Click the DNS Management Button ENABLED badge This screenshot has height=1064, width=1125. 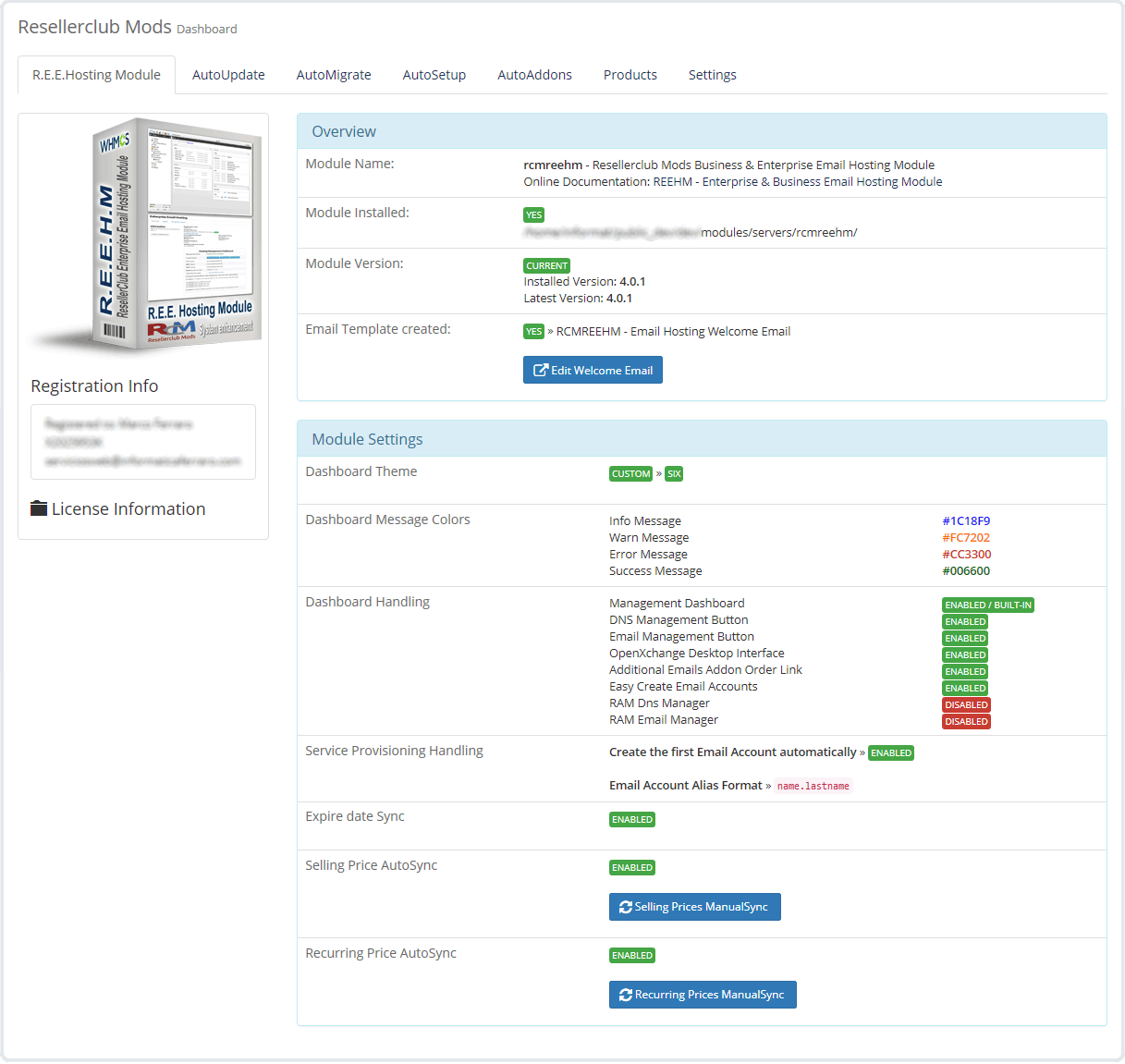(966, 622)
